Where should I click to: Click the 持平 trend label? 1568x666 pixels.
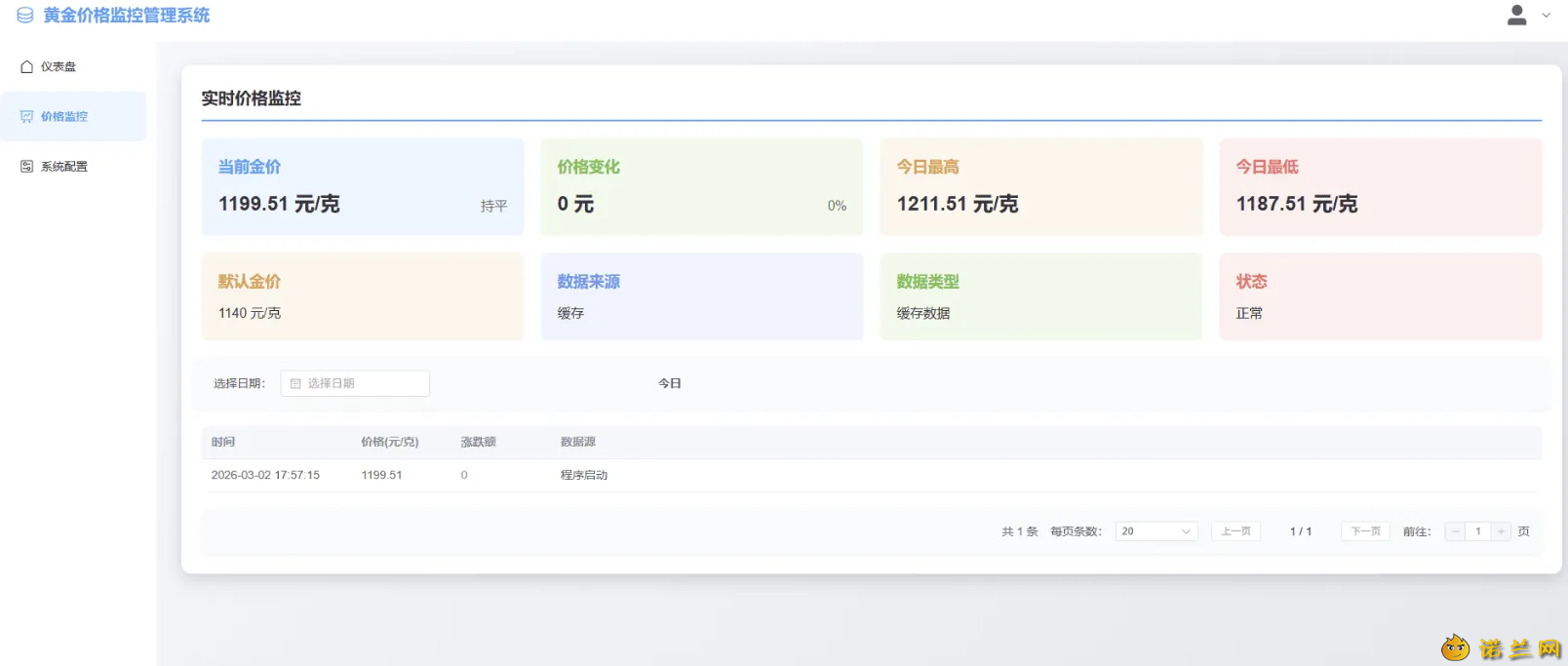(494, 207)
